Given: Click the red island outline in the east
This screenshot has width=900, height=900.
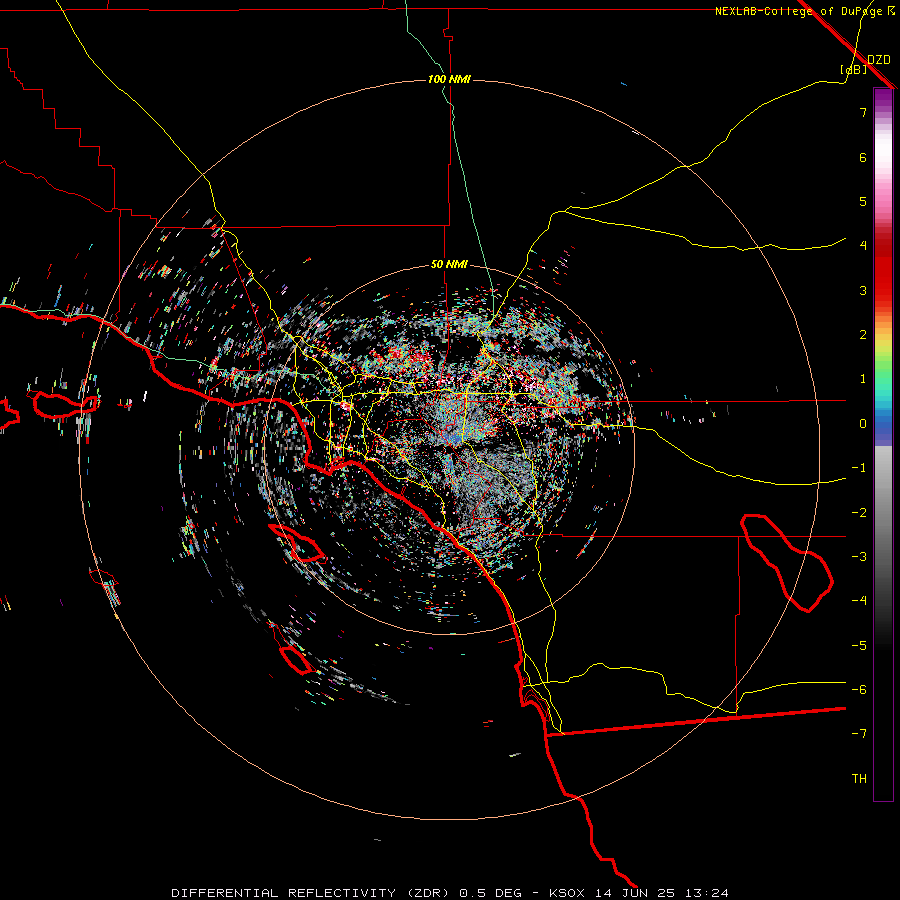Looking at the screenshot, I should pos(786,562).
